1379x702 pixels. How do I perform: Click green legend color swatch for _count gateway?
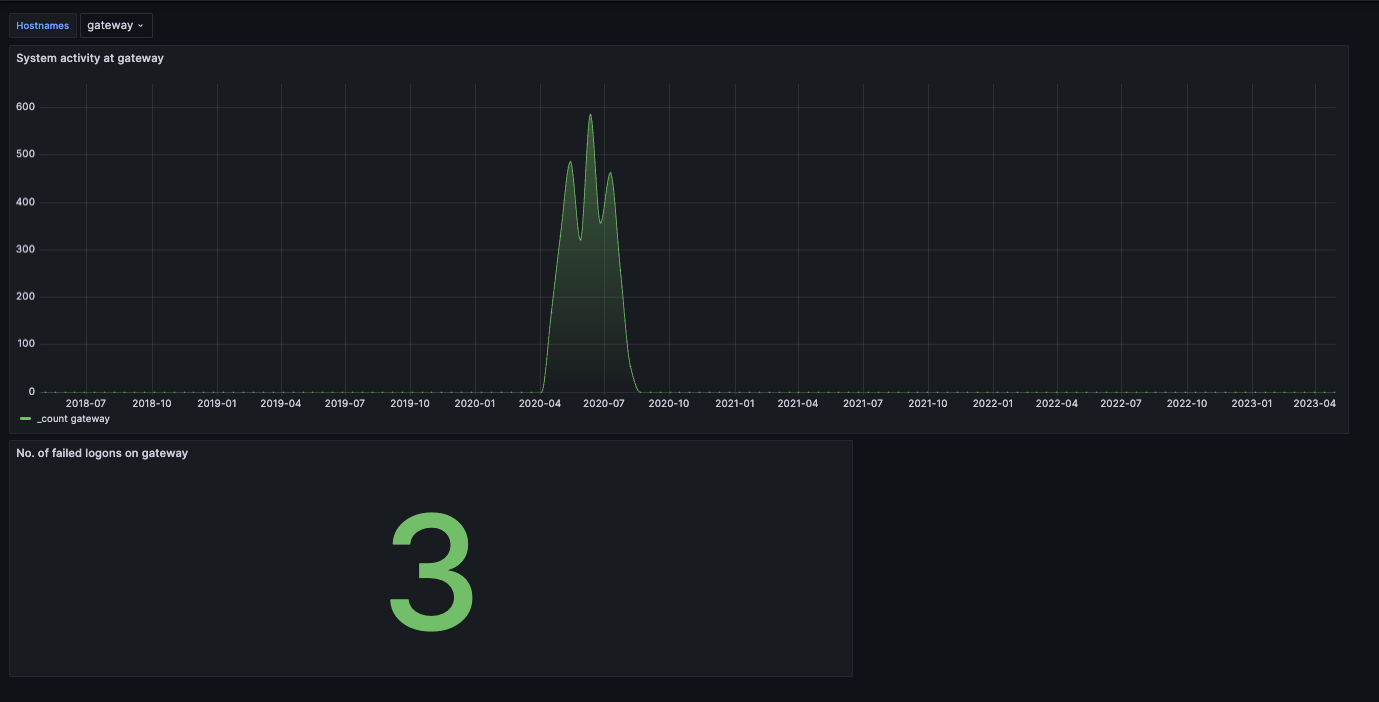point(25,419)
